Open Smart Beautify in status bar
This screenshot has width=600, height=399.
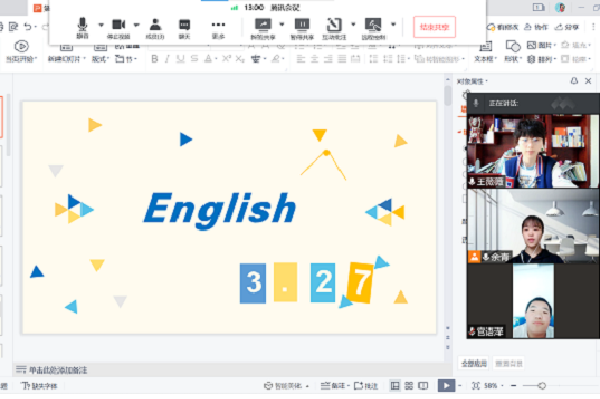tap(287, 386)
